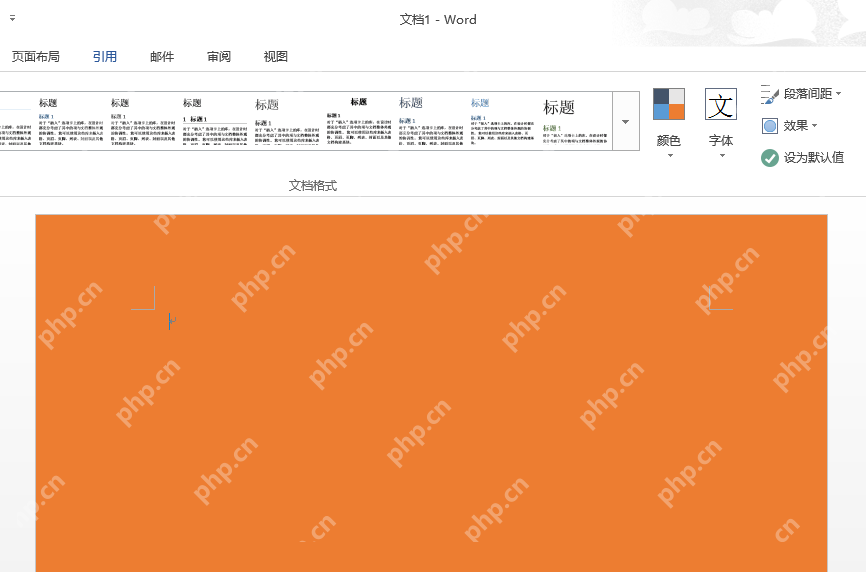Expand the style gallery more arrow
The height and width of the screenshot is (572, 866).
(626, 121)
